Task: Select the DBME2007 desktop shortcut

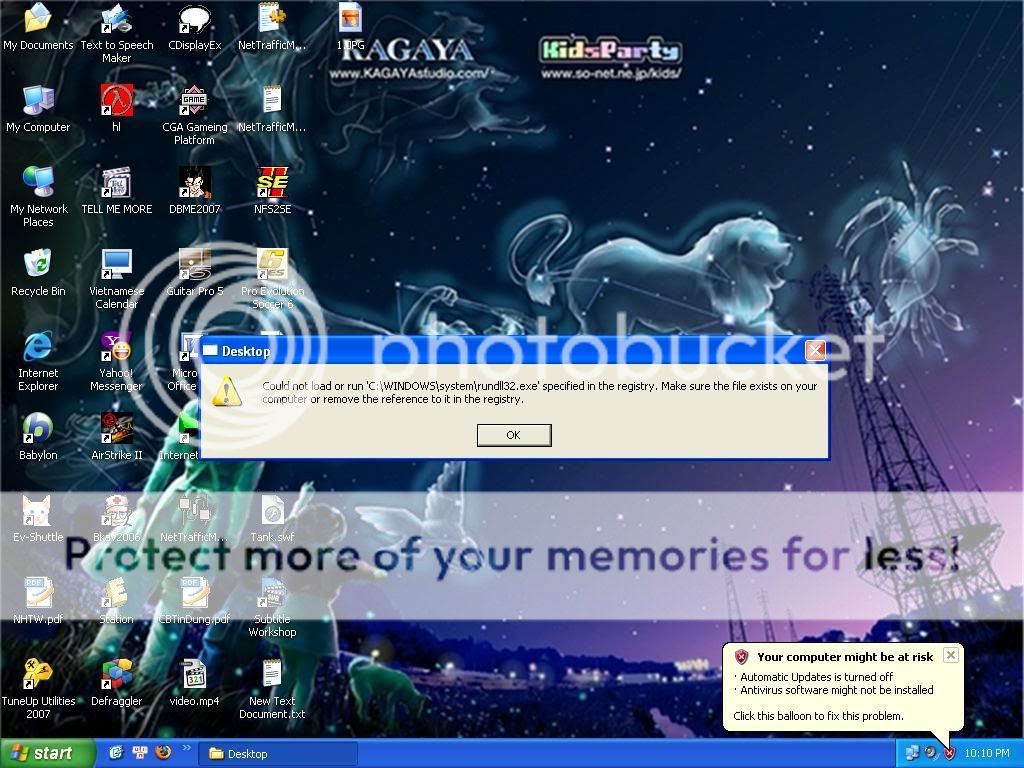Action: [x=195, y=190]
